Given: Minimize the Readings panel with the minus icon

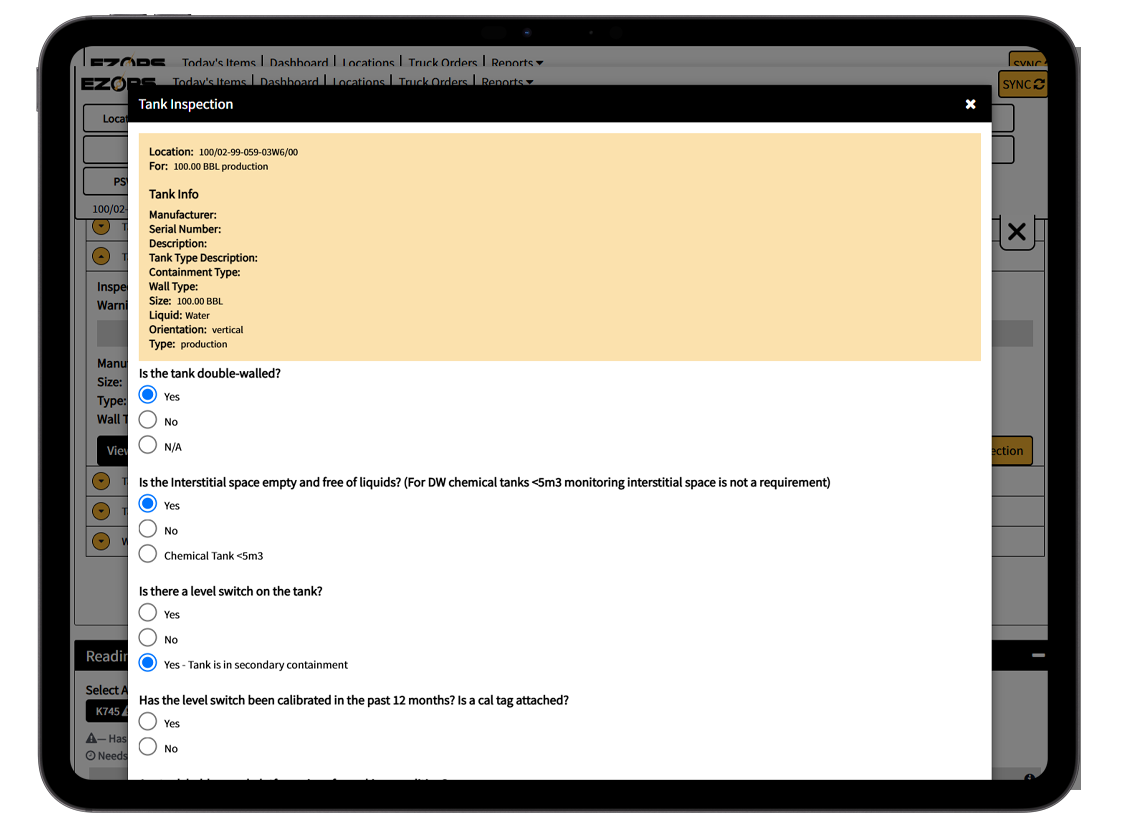Looking at the screenshot, I should pos(1038,656).
